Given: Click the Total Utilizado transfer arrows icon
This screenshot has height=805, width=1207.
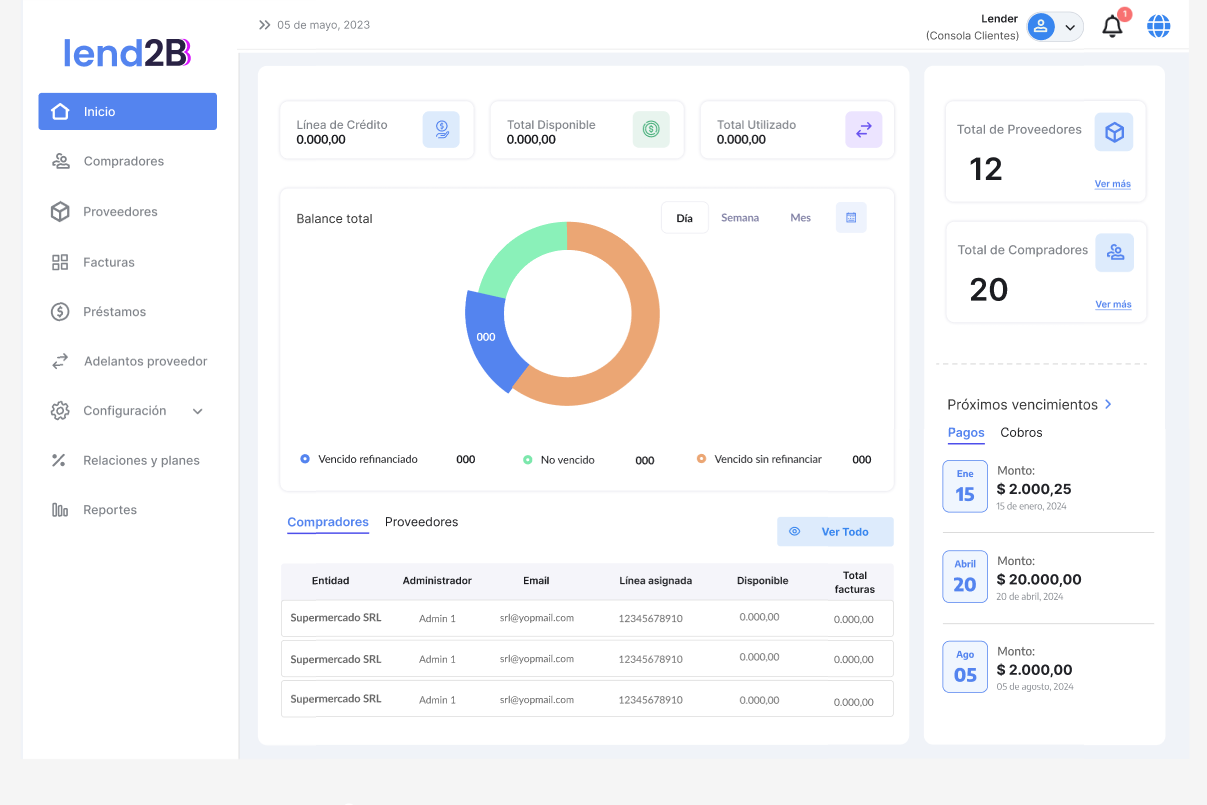Looking at the screenshot, I should 864,130.
